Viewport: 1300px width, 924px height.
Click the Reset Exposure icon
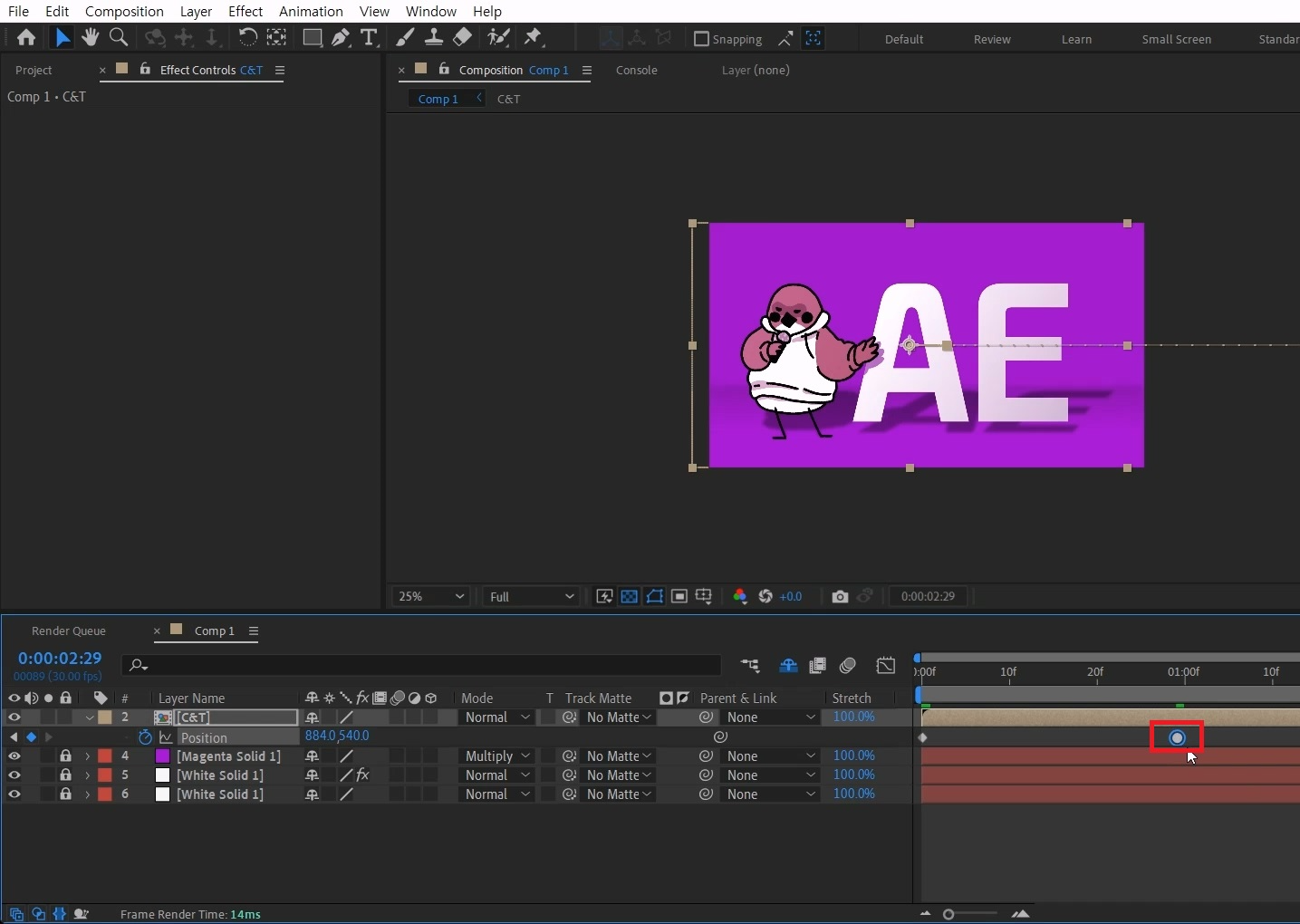click(x=766, y=596)
